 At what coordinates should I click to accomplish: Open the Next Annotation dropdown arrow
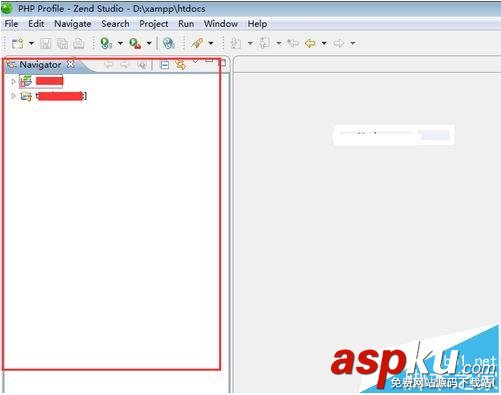(250, 43)
